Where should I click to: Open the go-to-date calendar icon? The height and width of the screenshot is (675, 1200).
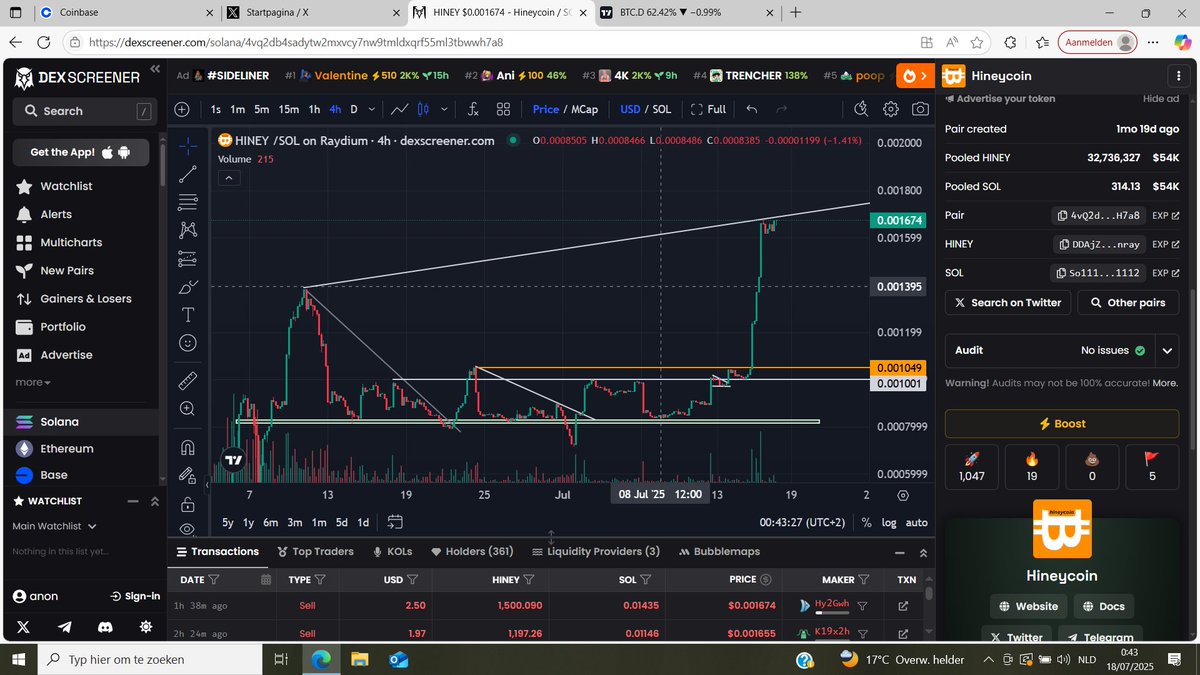394,522
